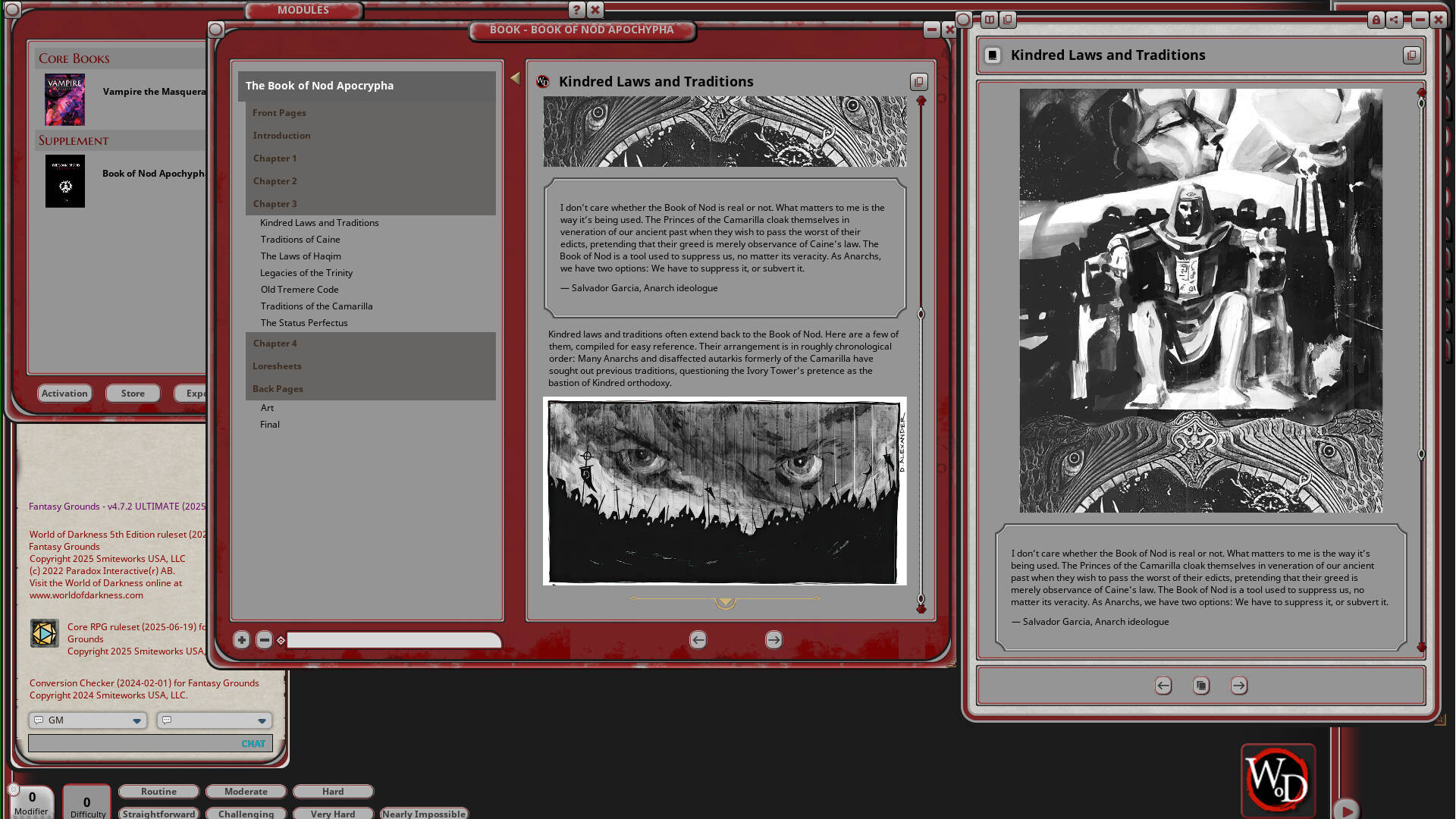
Task: Navigate forward with the right arrow in page viewer
Action: [773, 640]
